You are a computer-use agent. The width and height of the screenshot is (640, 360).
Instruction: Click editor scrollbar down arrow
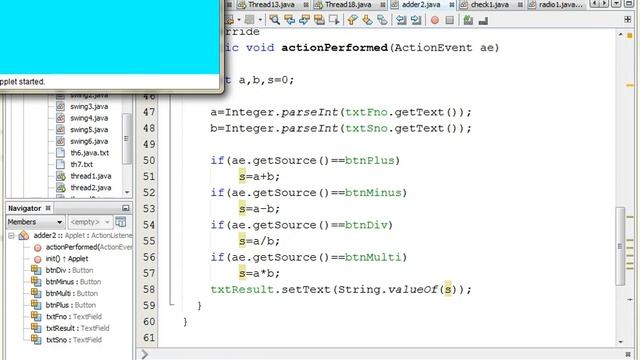[620, 342]
